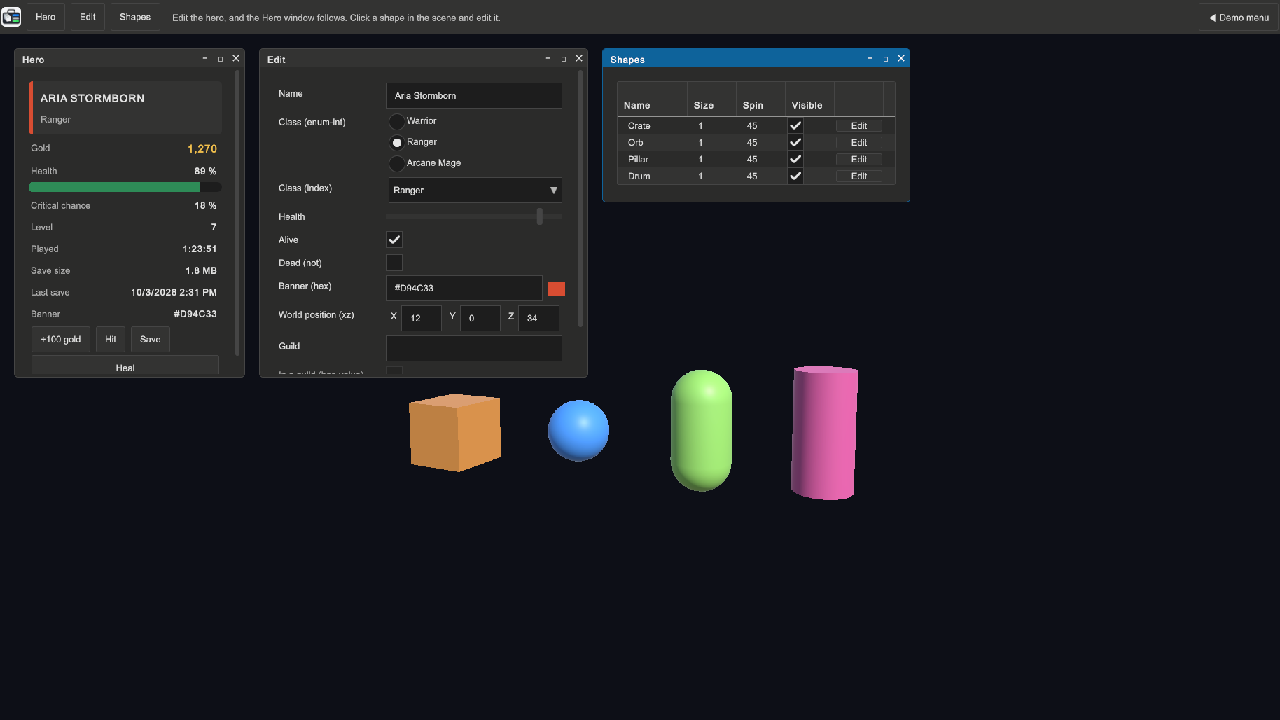
Task: Toggle Visible checkbox for Crate row
Action: tap(796, 126)
